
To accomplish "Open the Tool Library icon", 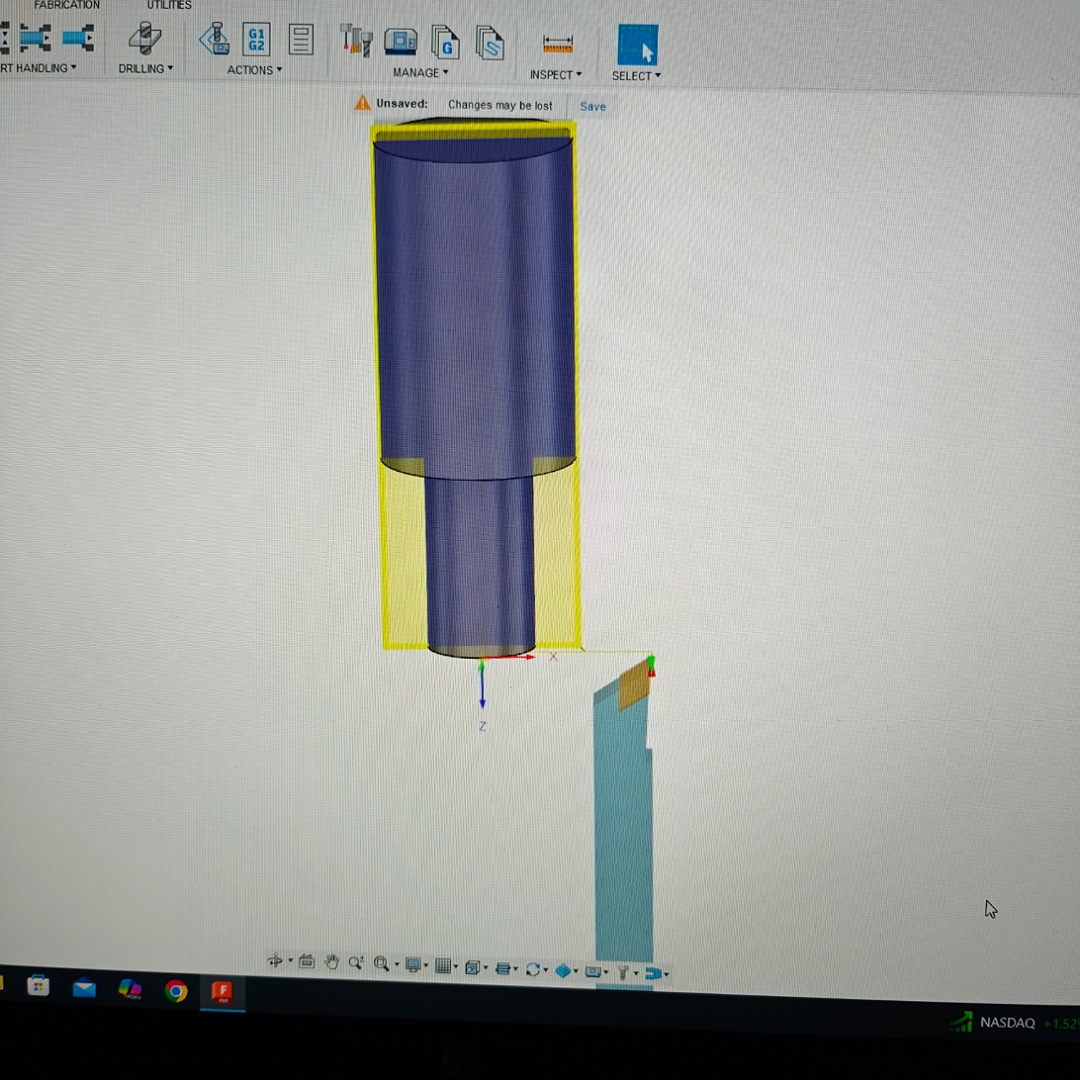I will 357,41.
